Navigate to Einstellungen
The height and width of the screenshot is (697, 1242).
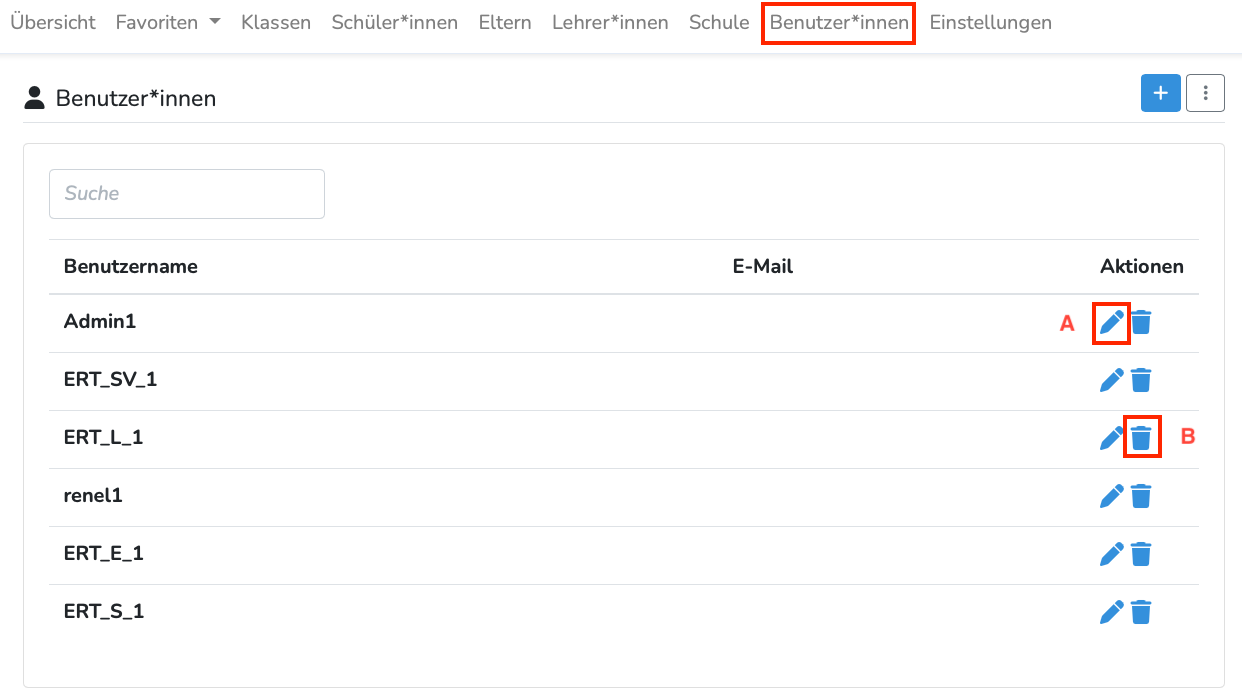click(x=990, y=22)
